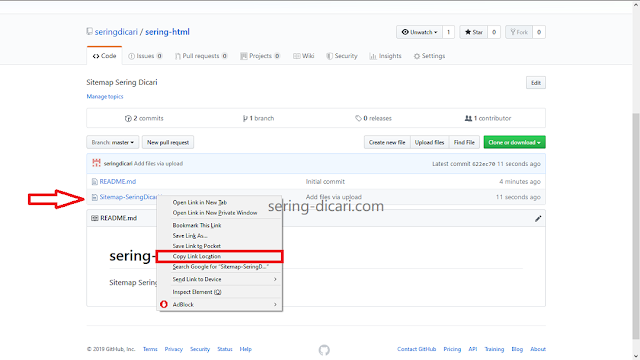
Task: Choose Bookmark This Link
Action: click(220, 225)
